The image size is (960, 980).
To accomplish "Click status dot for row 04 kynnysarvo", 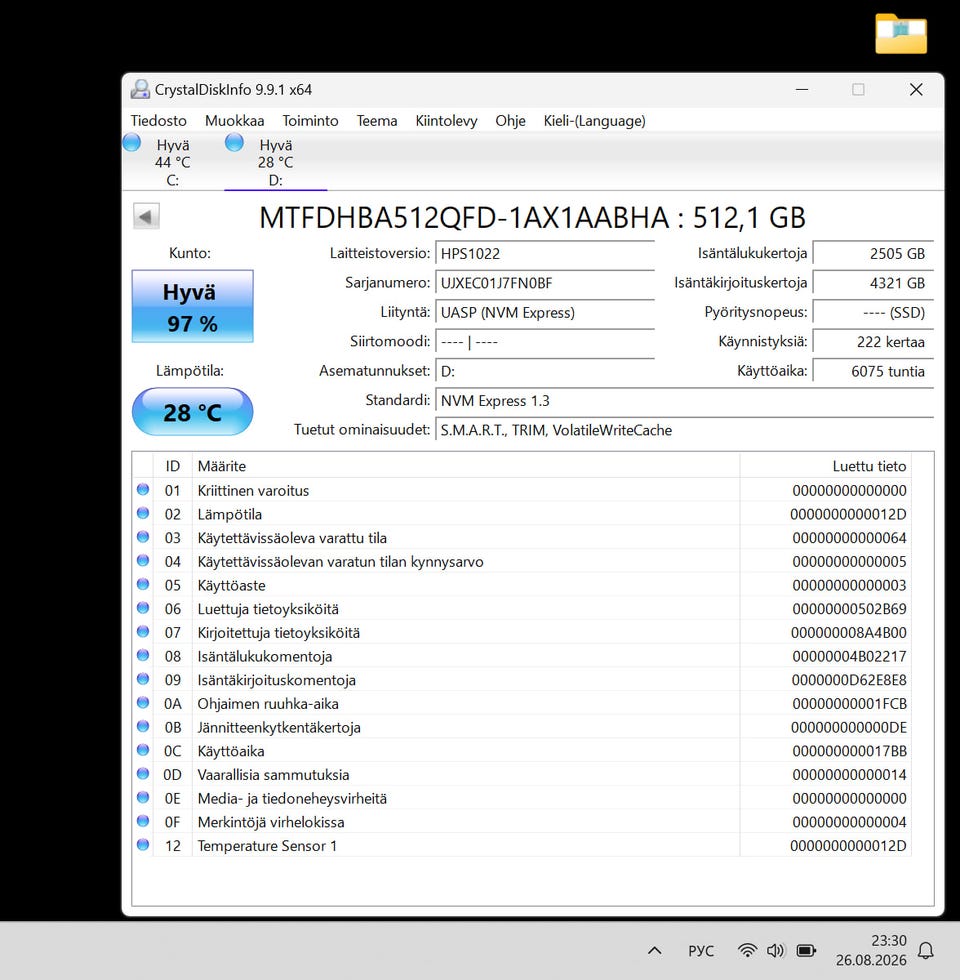I will click(143, 561).
